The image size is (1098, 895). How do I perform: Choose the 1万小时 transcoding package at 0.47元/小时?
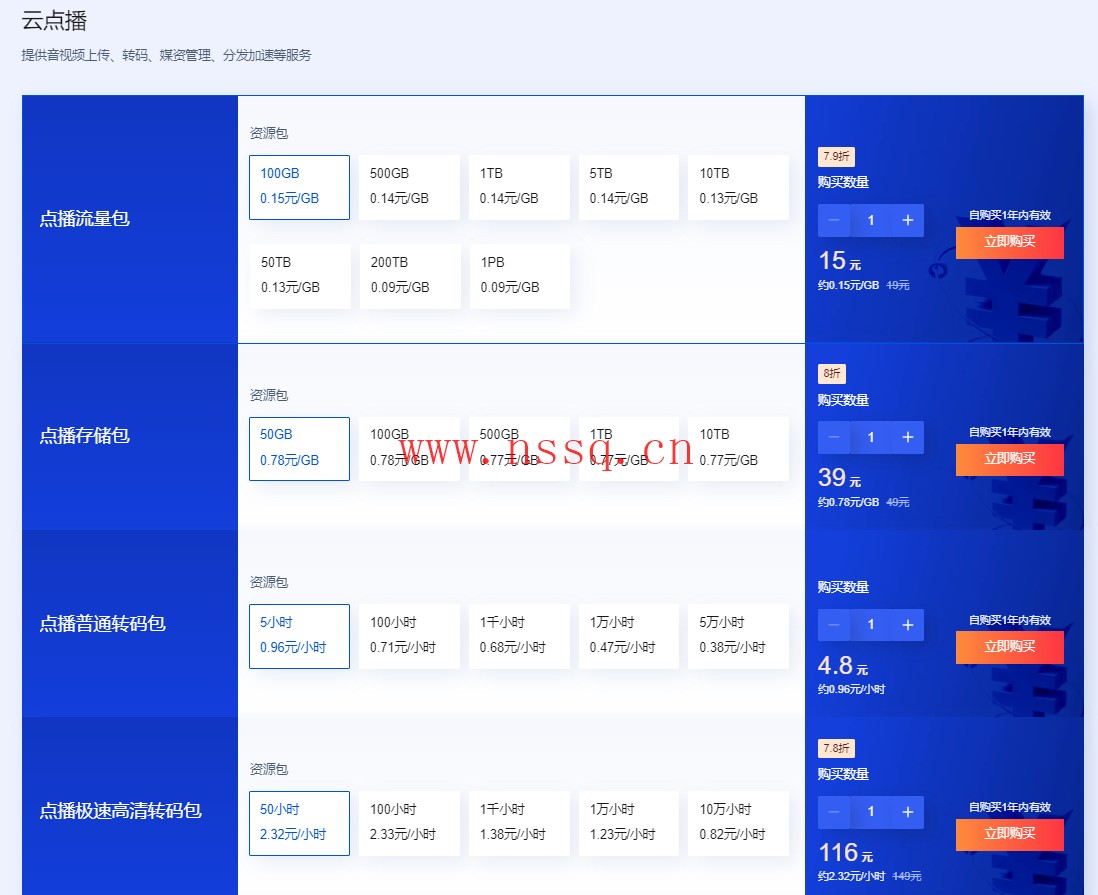click(x=629, y=636)
